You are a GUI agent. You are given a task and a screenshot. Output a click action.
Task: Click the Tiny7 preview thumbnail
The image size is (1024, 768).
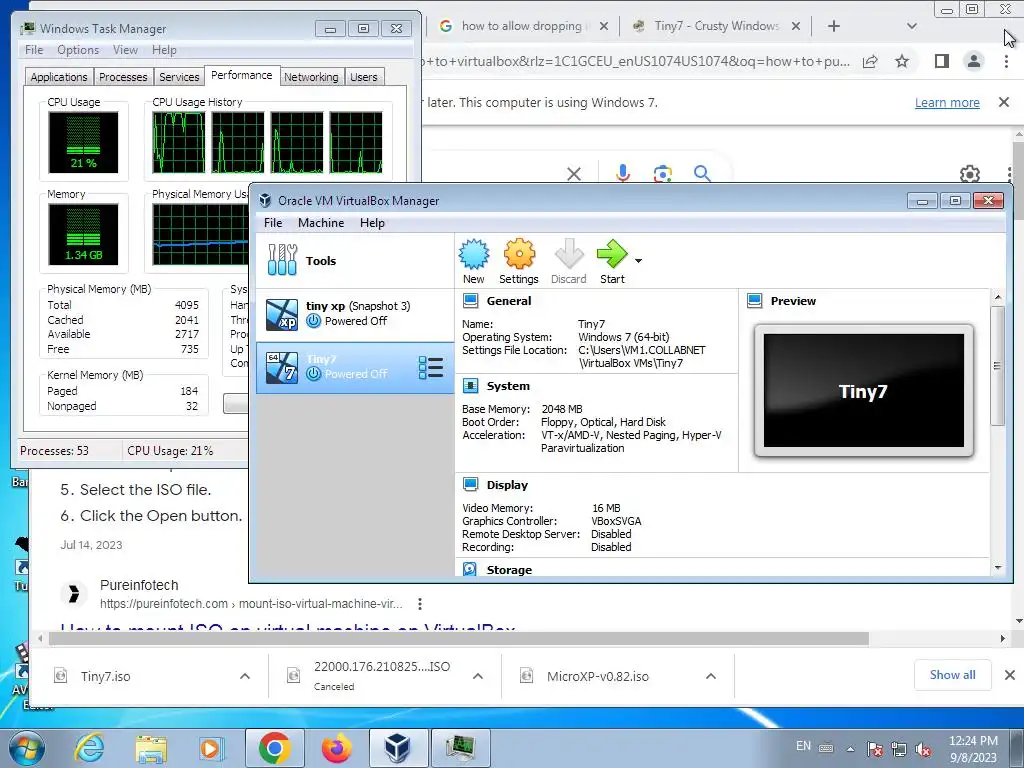(863, 391)
